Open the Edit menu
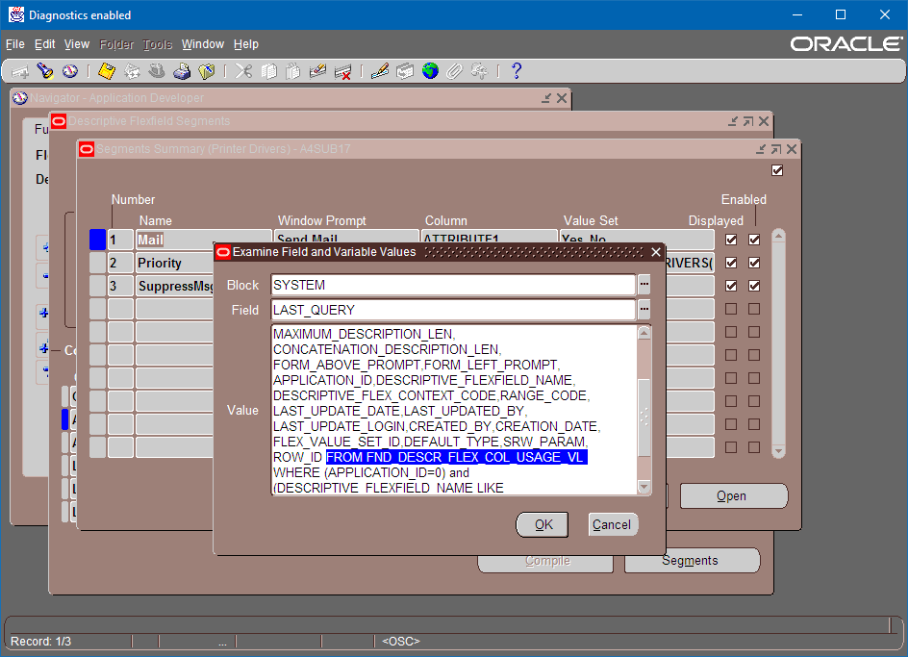 point(45,44)
